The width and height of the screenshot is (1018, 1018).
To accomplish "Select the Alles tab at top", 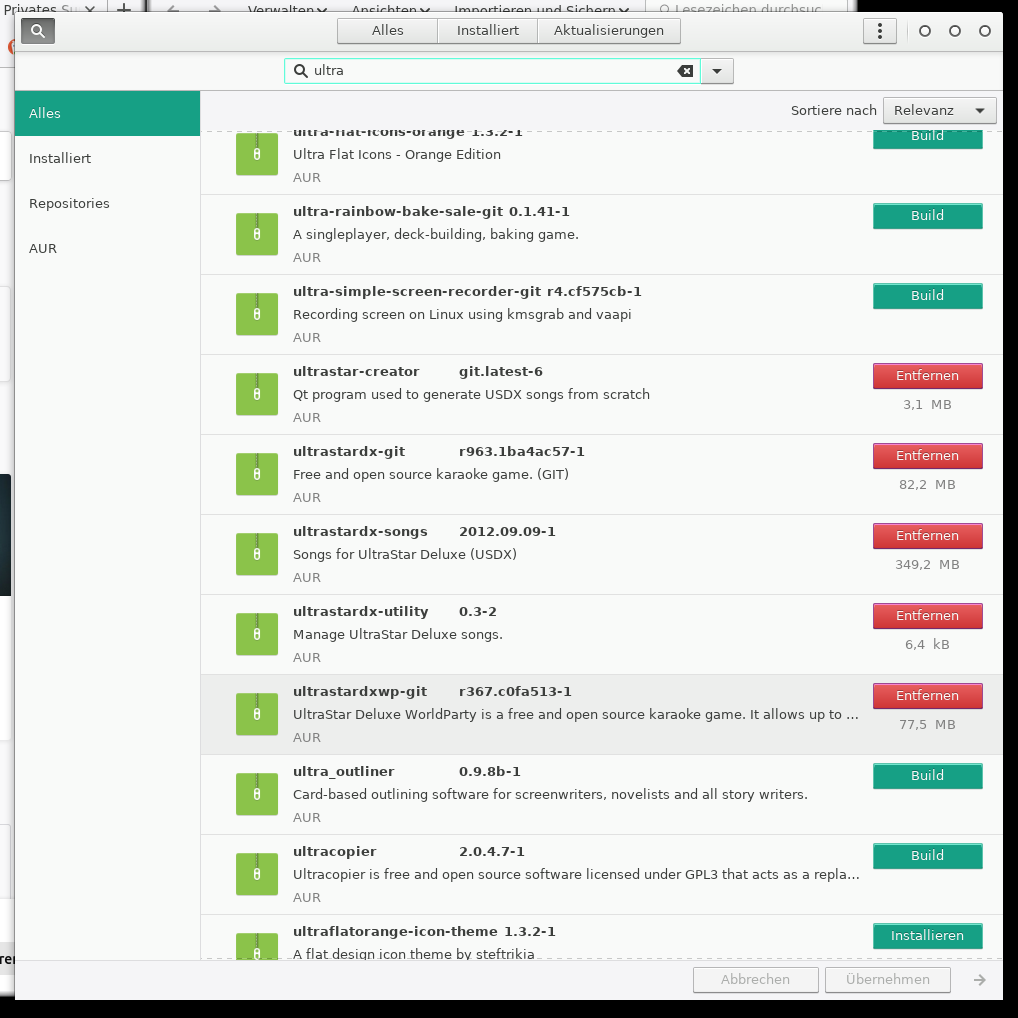I will [x=388, y=31].
